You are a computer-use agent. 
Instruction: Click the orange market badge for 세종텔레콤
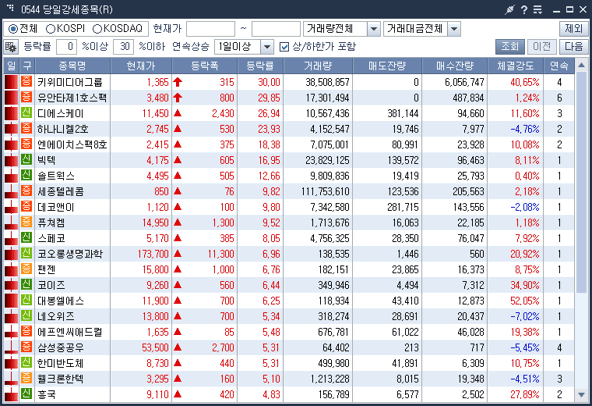pos(26,191)
